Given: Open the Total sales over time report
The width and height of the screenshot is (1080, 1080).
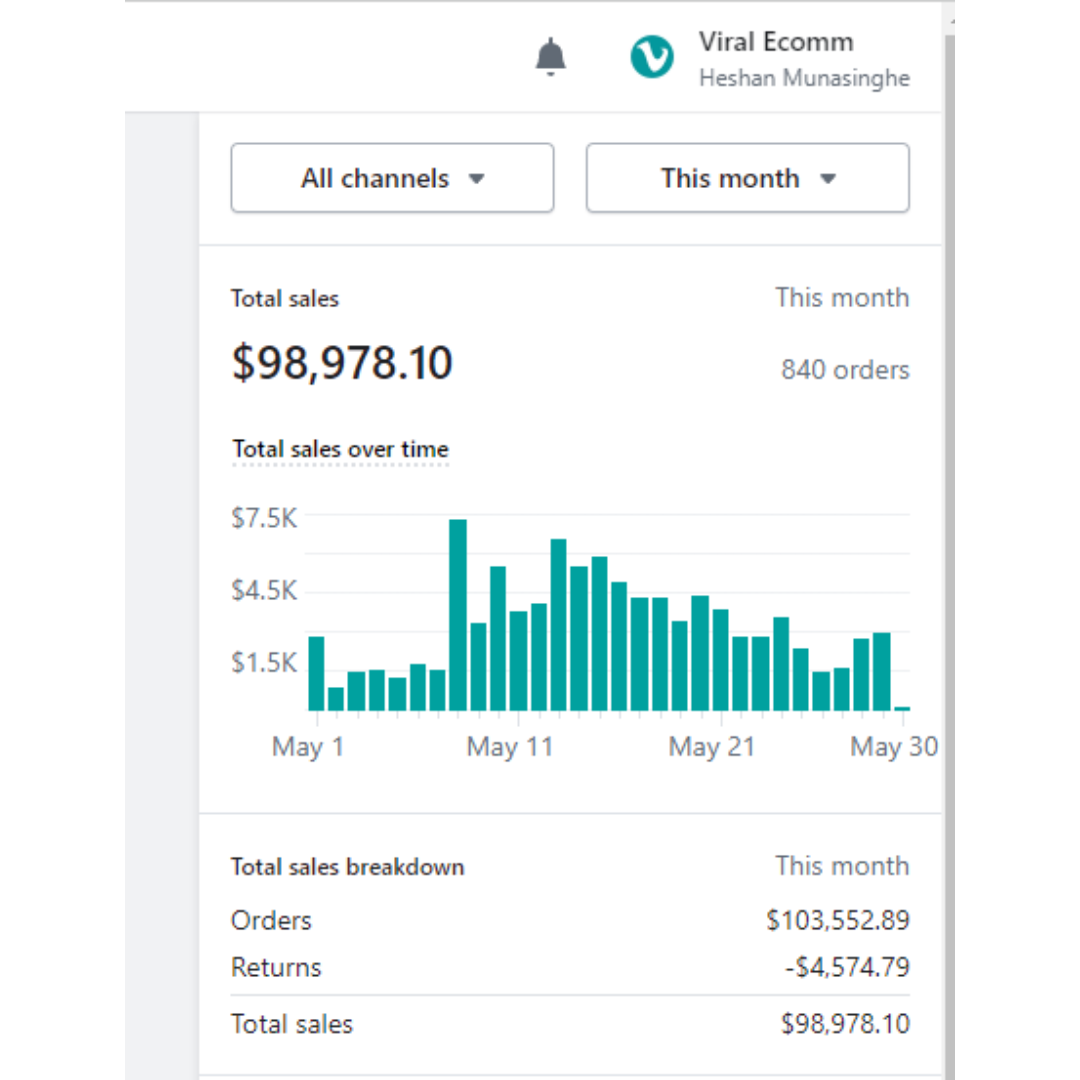Looking at the screenshot, I should click(x=340, y=450).
